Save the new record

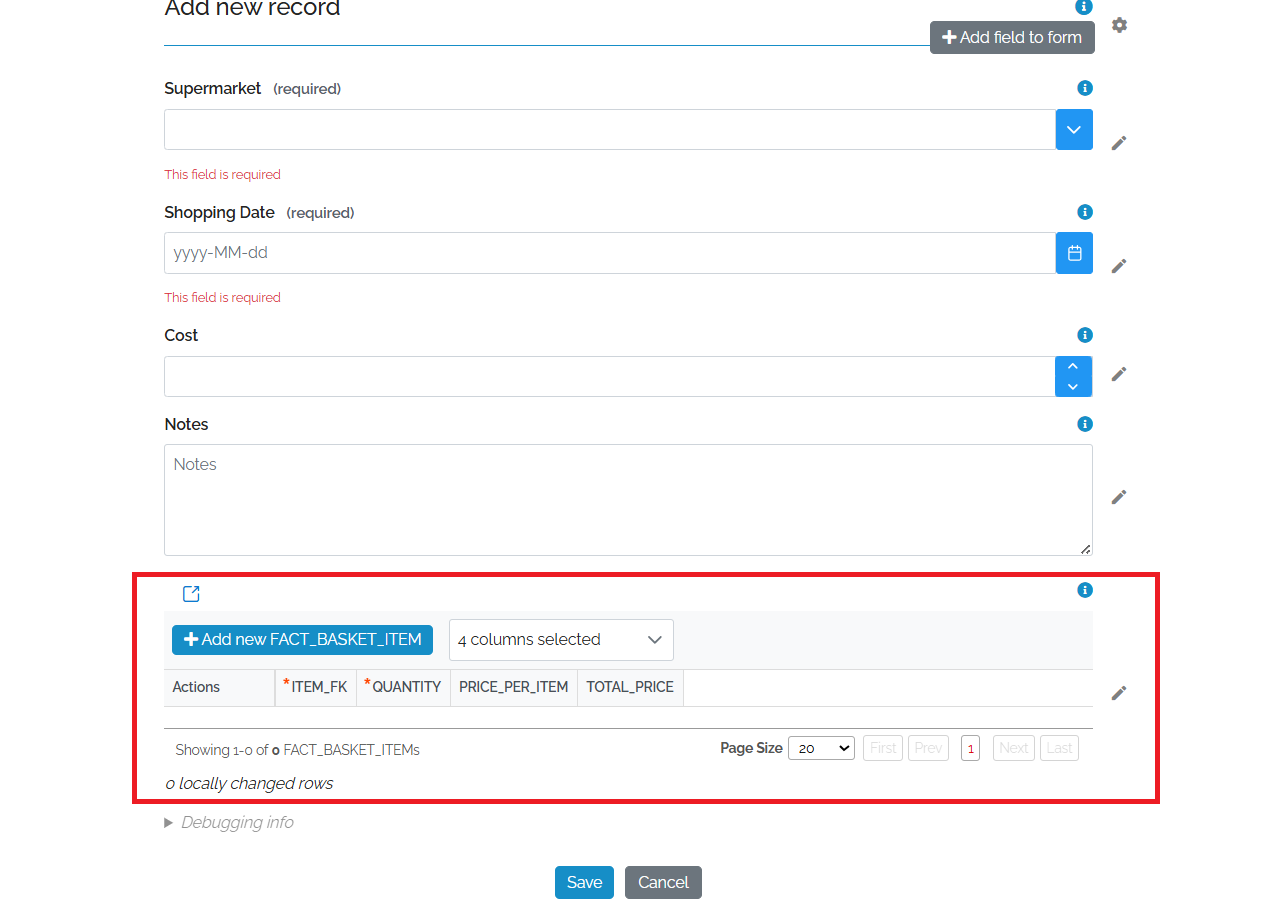tap(584, 882)
